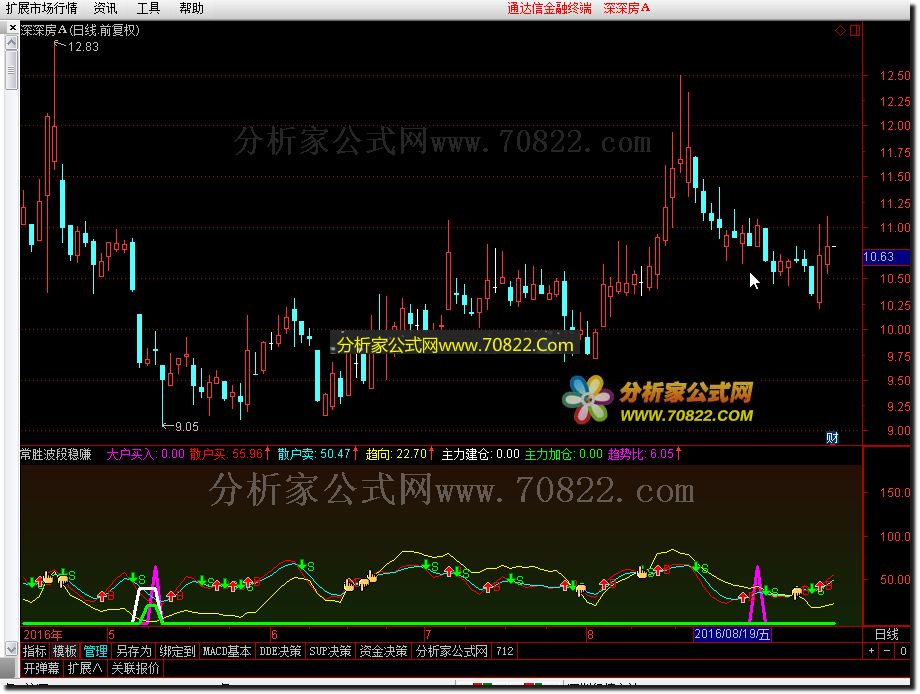Click the blue 财 icon
920x694 pixels.
[x=832, y=438]
